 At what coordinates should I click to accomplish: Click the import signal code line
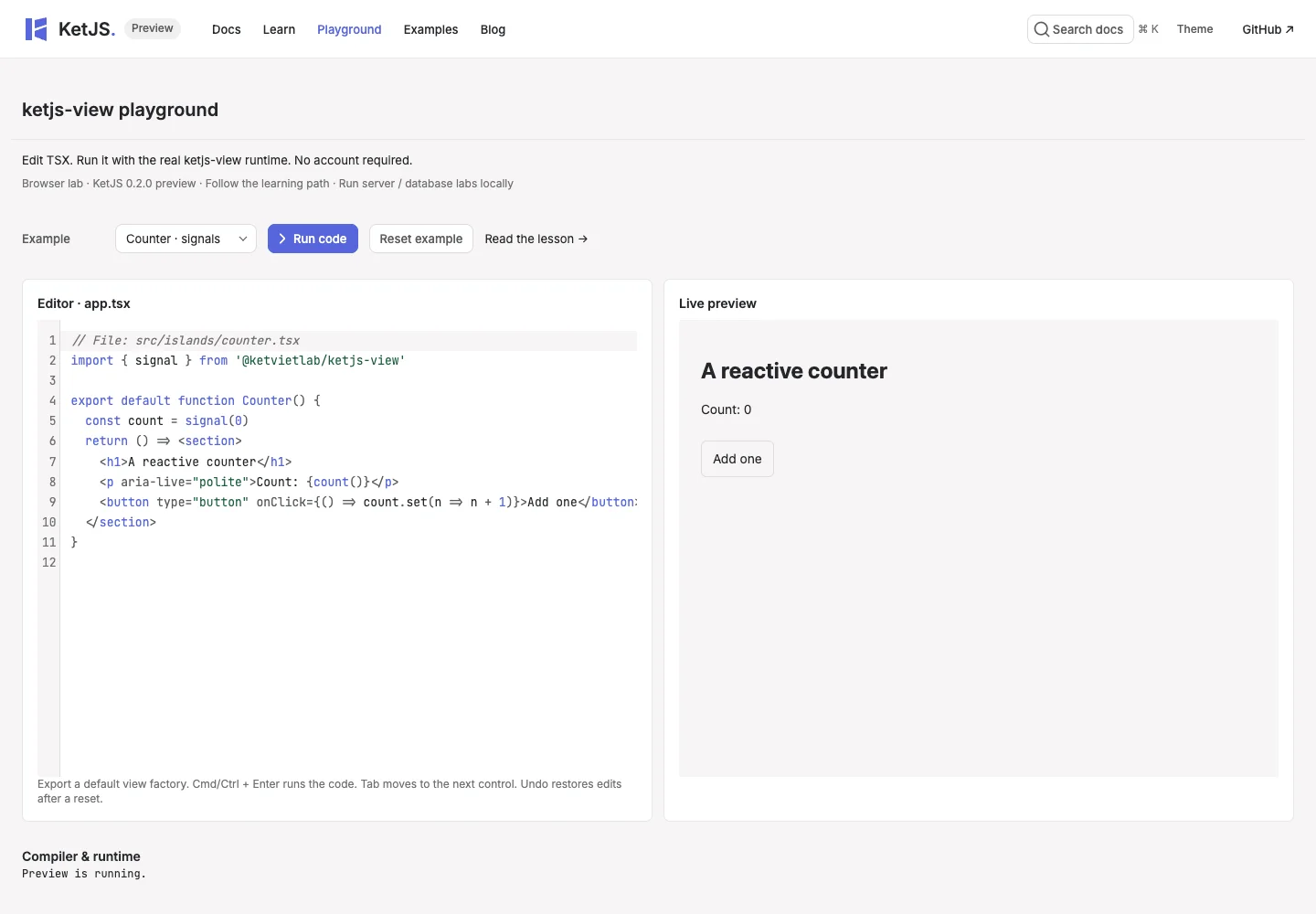[x=238, y=360]
